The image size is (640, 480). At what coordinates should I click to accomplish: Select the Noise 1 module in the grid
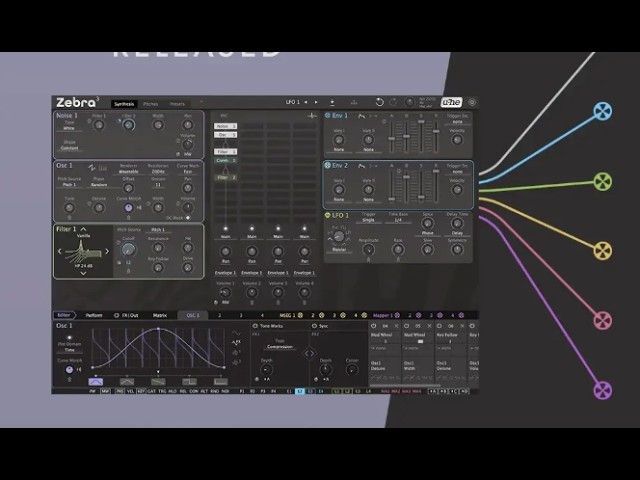click(x=225, y=126)
